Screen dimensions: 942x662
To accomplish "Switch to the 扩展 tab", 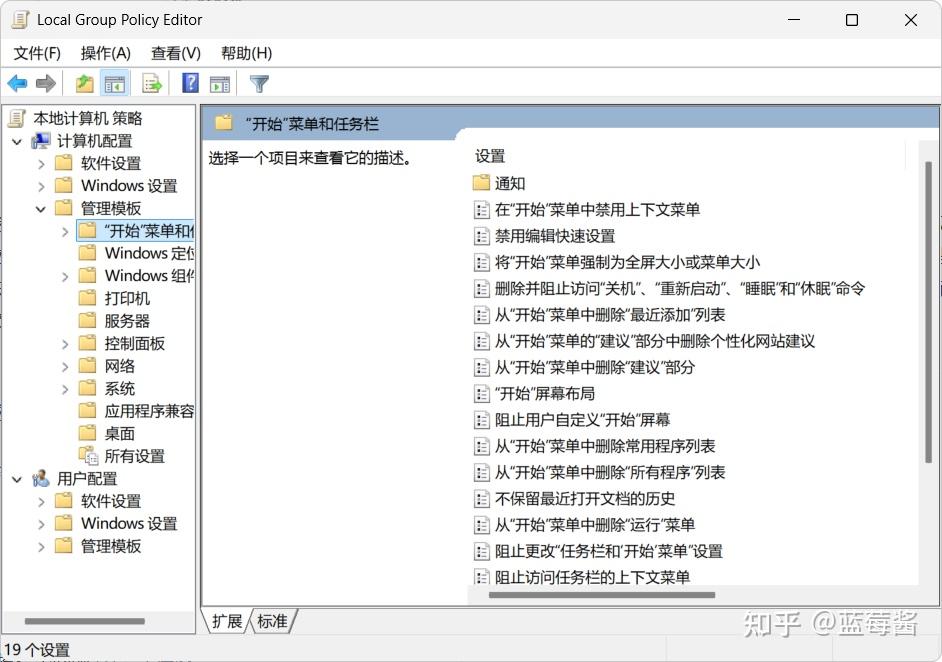I will point(229,621).
